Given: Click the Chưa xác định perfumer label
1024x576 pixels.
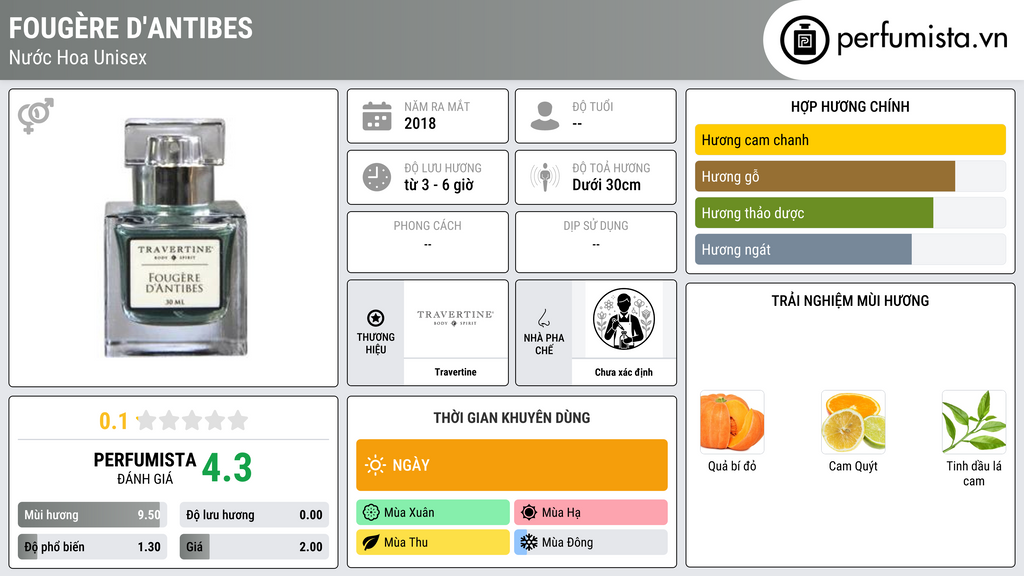Looking at the screenshot, I should (624, 372).
